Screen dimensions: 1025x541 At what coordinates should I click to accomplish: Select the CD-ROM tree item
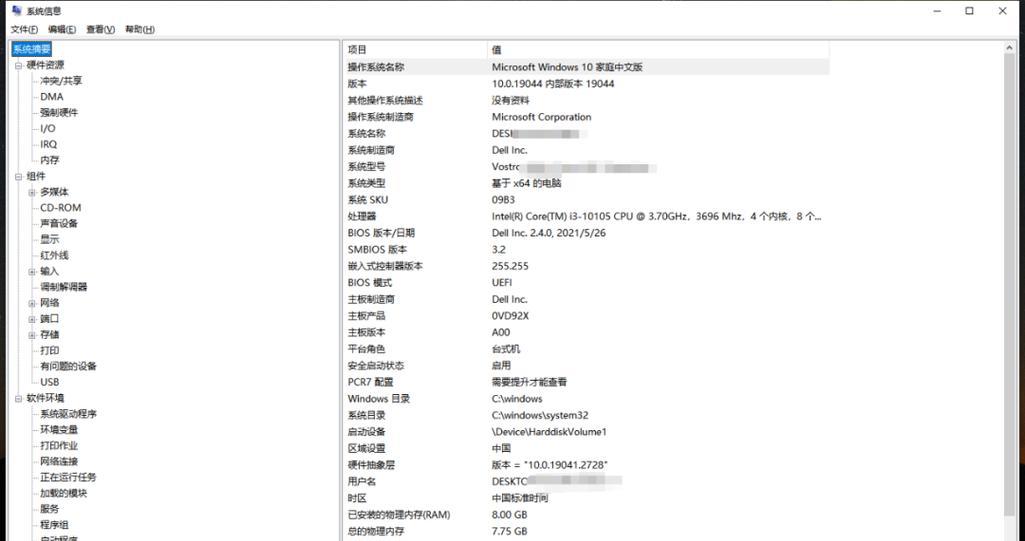(61, 208)
